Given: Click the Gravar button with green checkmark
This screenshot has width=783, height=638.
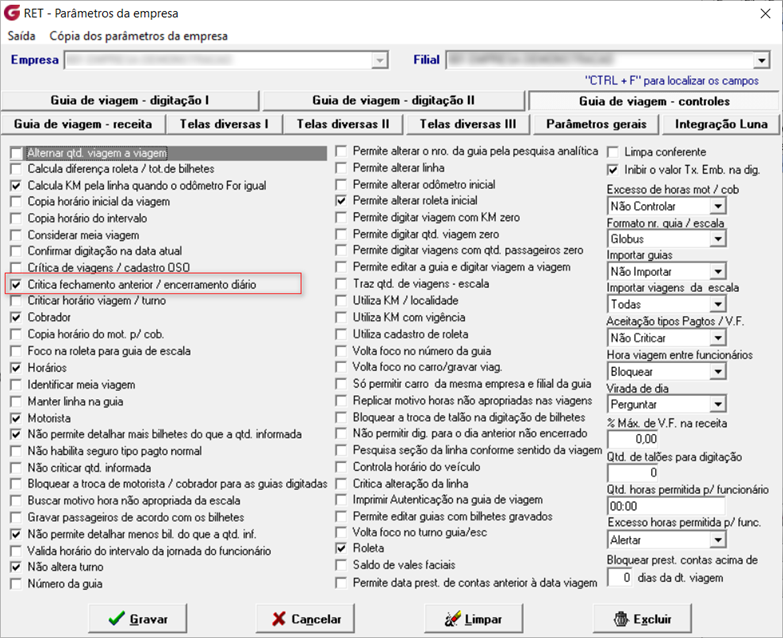Looking at the screenshot, I should (x=138, y=619).
